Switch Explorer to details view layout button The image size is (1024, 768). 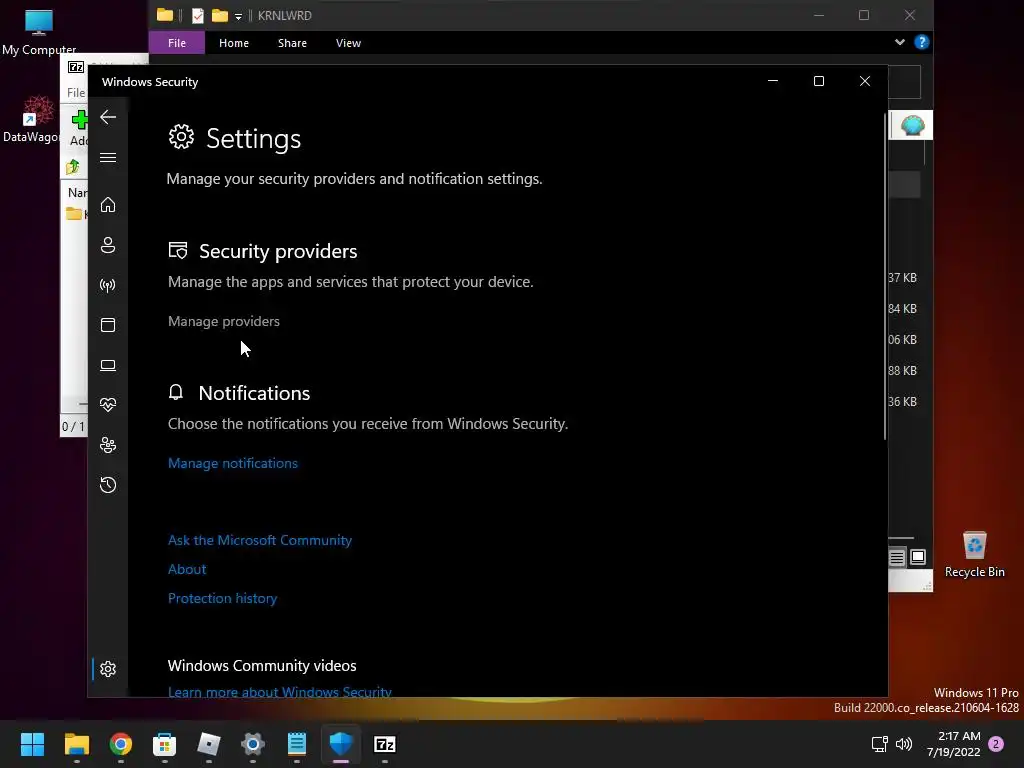(897, 557)
